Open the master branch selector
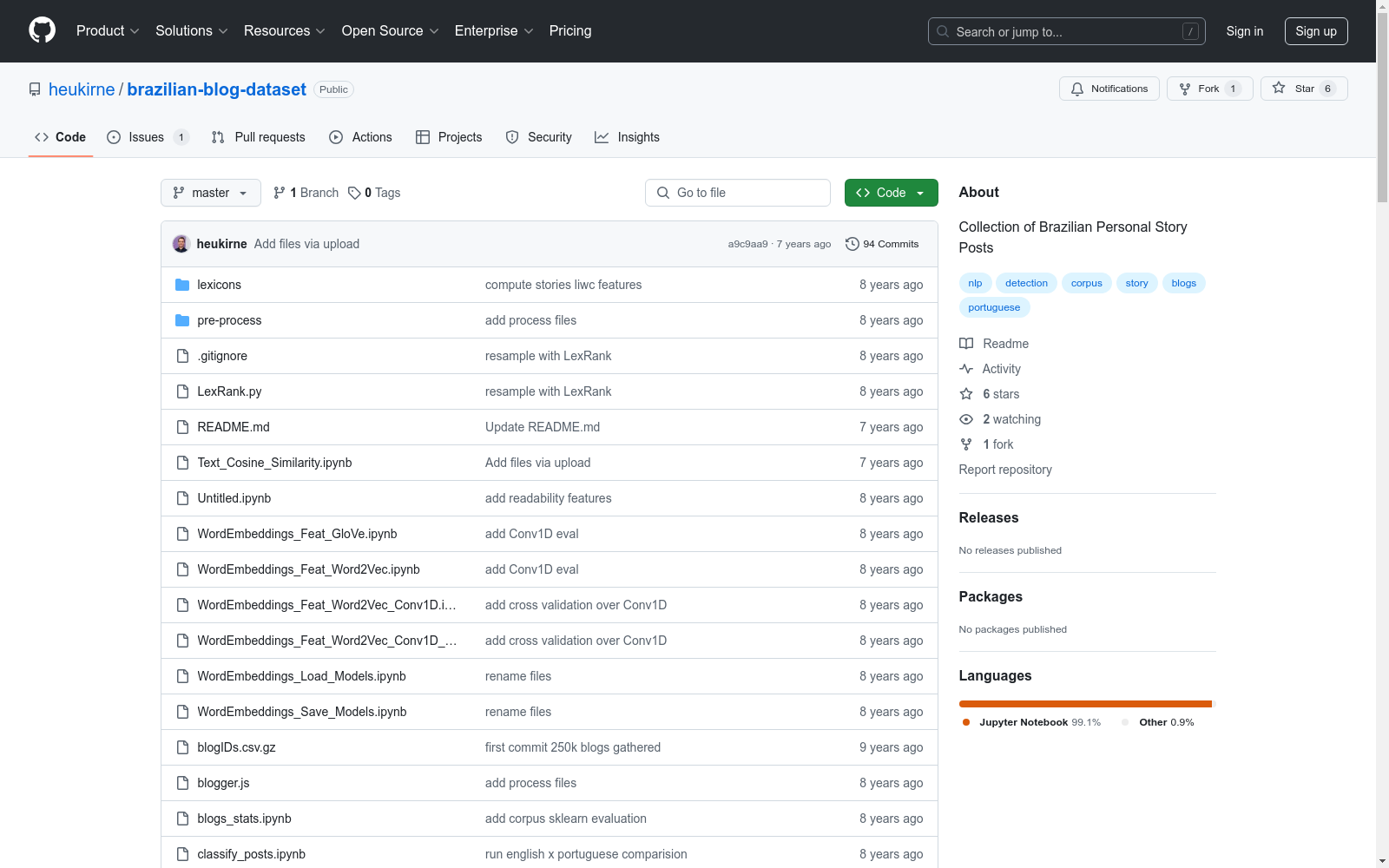The width and height of the screenshot is (1389, 868). coord(211,193)
